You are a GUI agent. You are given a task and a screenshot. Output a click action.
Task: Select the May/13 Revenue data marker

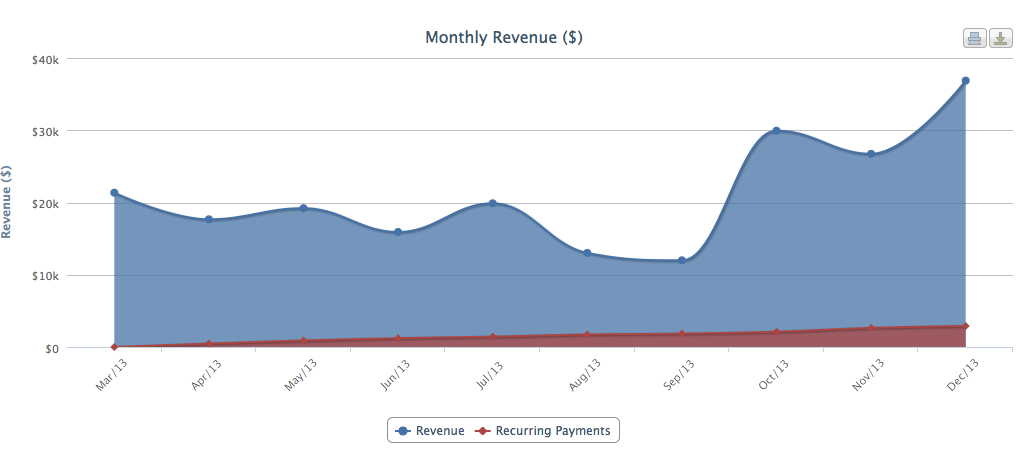303,208
